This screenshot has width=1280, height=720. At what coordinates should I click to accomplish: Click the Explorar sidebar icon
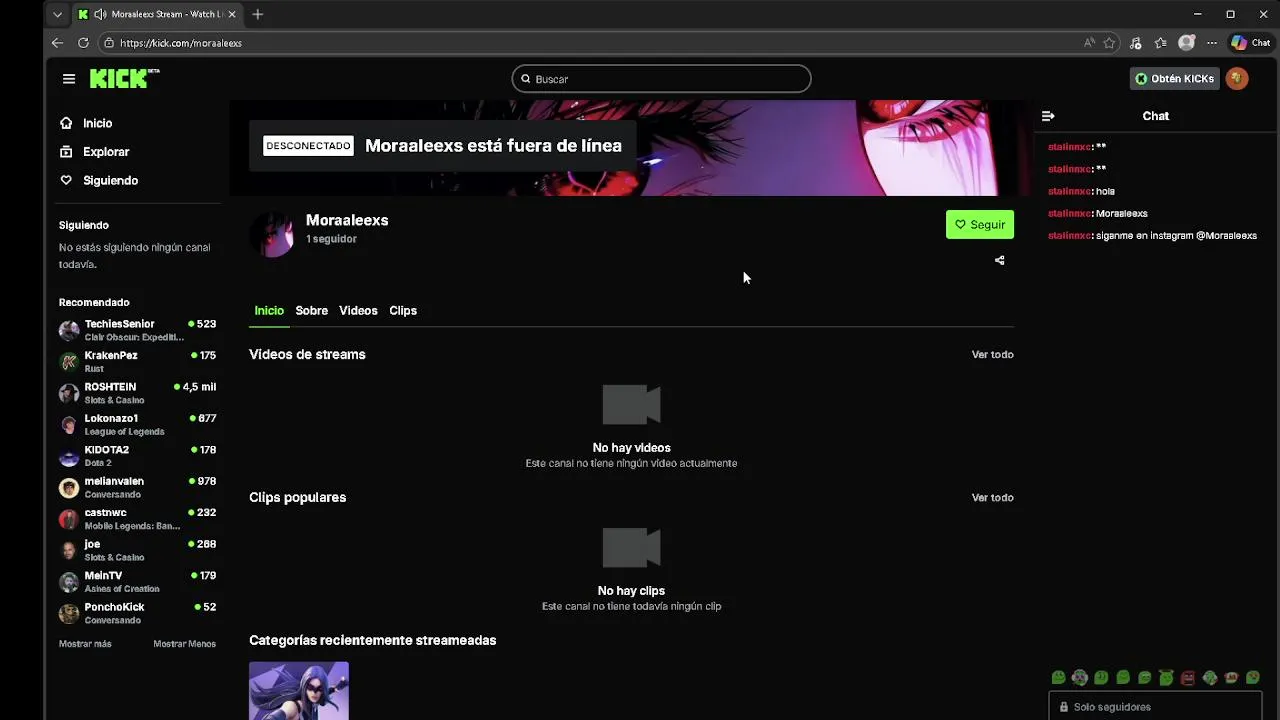[x=66, y=152]
